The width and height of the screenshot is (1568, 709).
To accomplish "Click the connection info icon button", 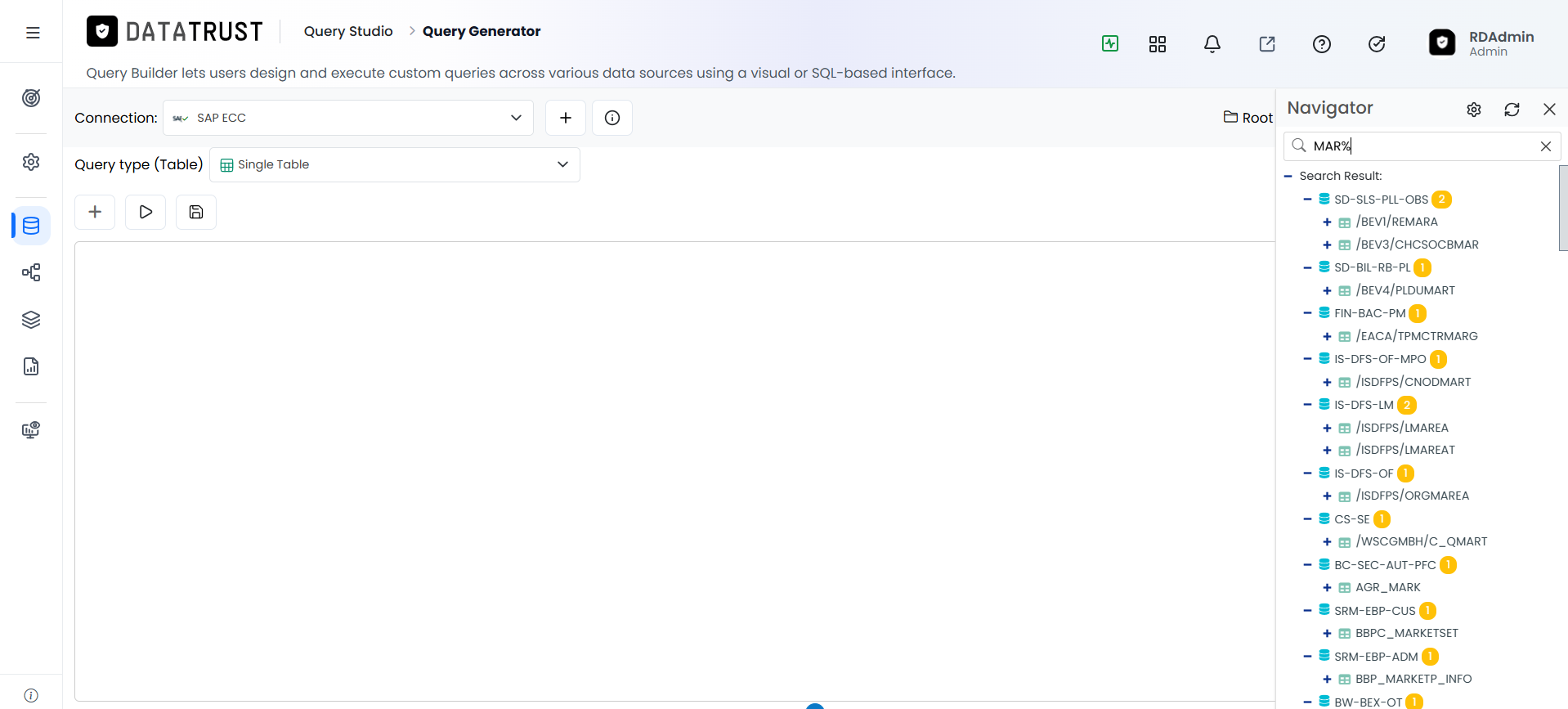I will click(612, 118).
